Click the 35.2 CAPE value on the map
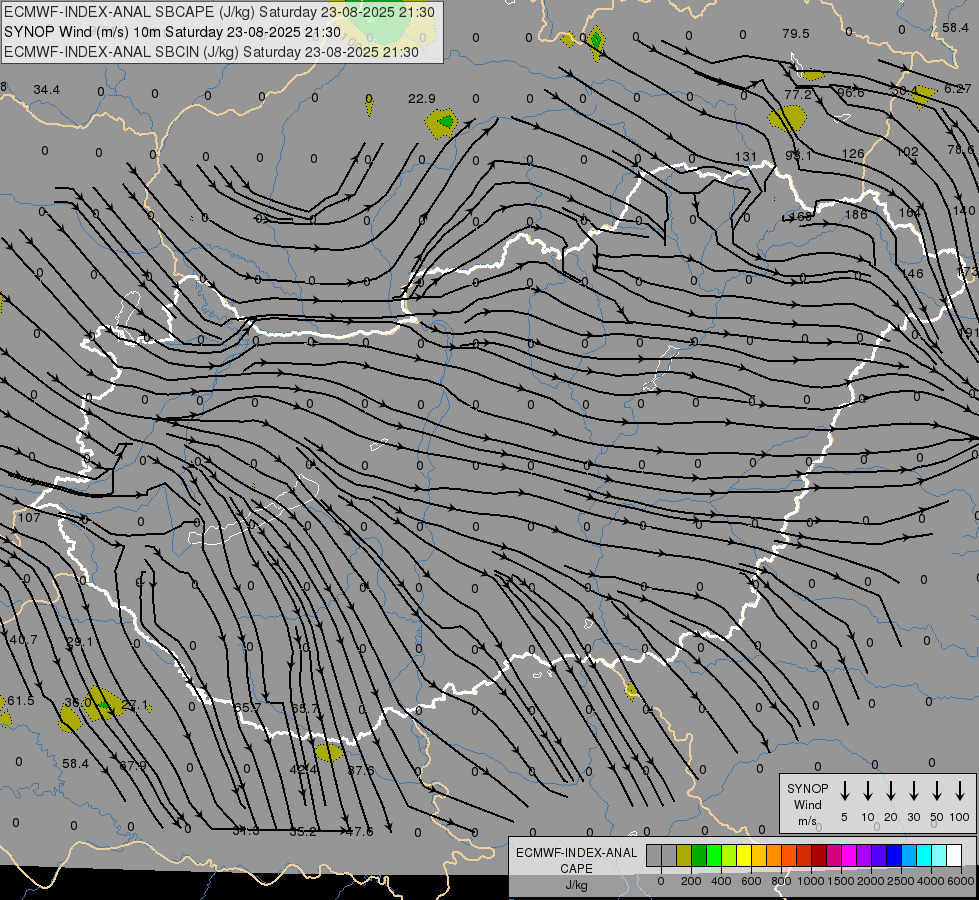The width and height of the screenshot is (979, 900). [303, 832]
